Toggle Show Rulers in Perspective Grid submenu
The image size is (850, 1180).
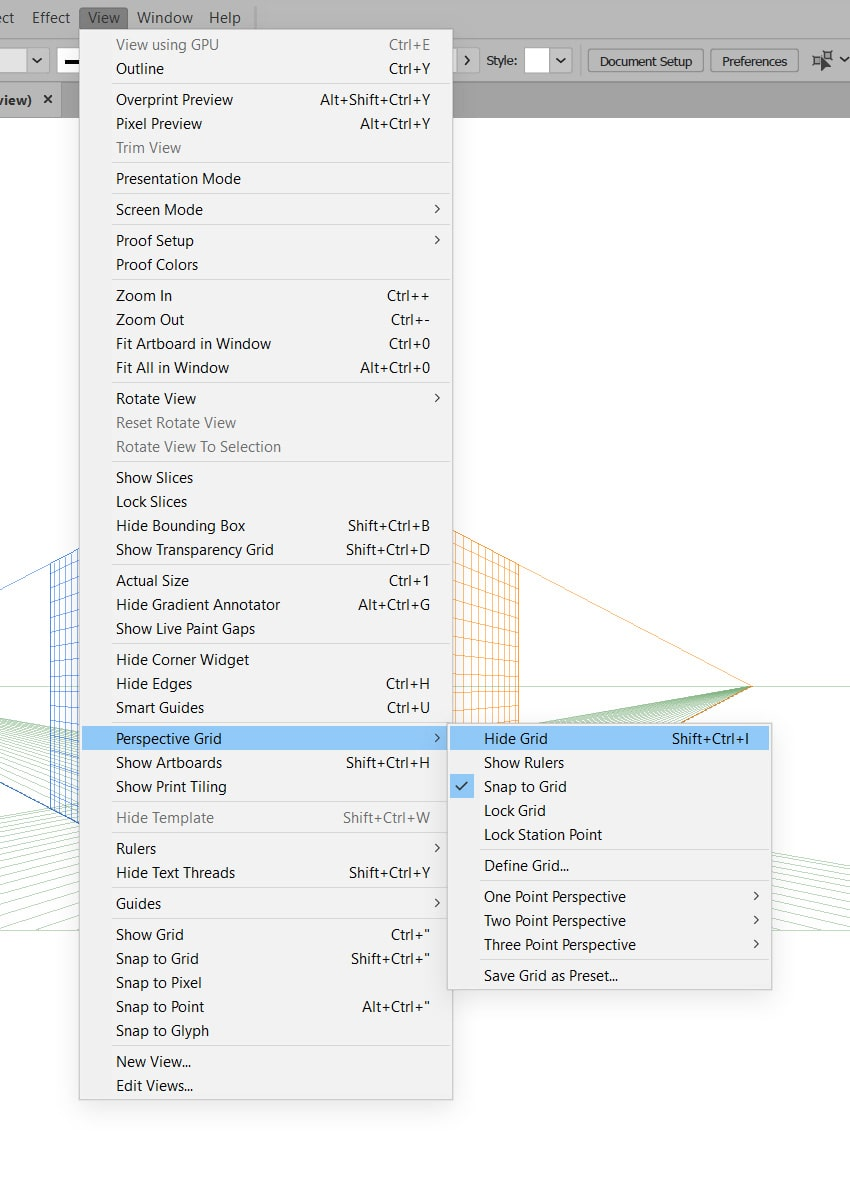coord(609,762)
